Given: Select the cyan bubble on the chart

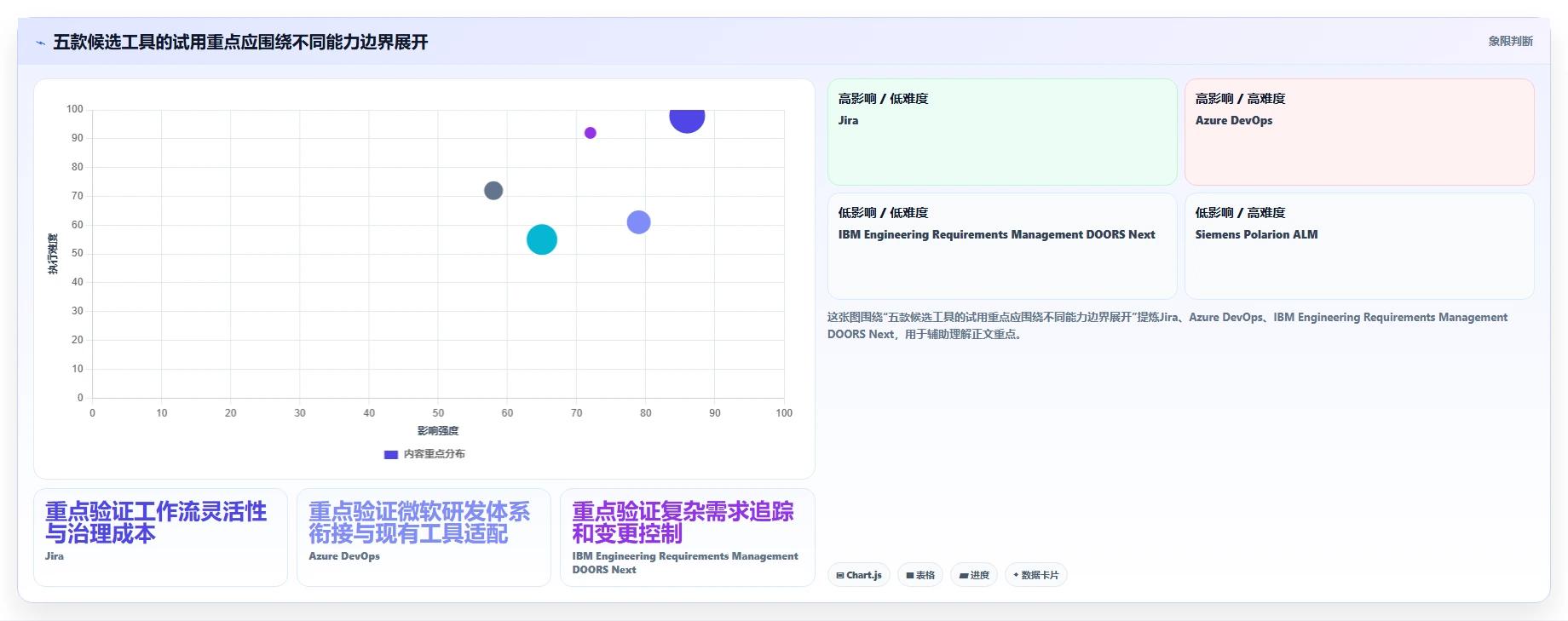Looking at the screenshot, I should point(542,239).
